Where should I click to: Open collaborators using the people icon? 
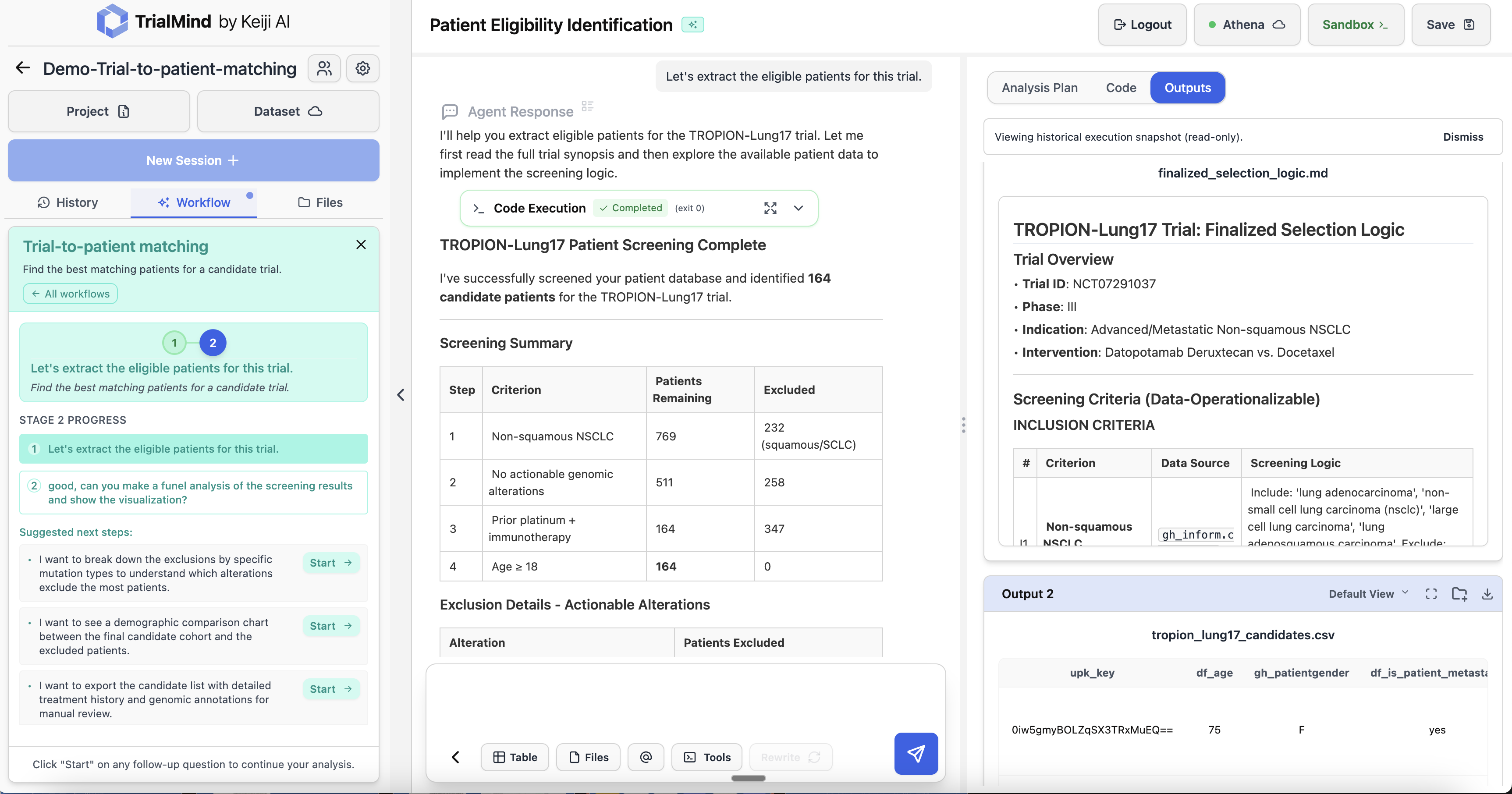point(324,68)
